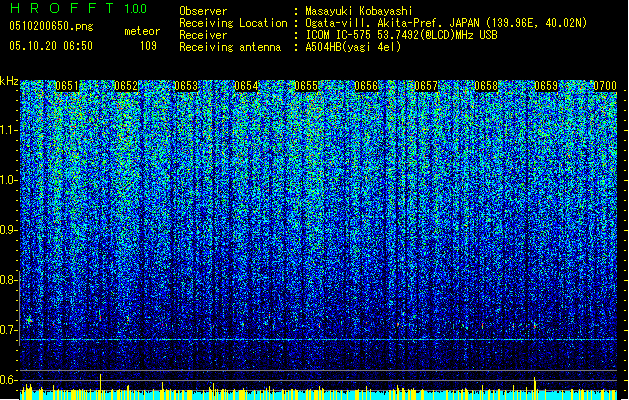Click the 0700 time marker
The image size is (629, 400).
pyautogui.click(x=605, y=86)
